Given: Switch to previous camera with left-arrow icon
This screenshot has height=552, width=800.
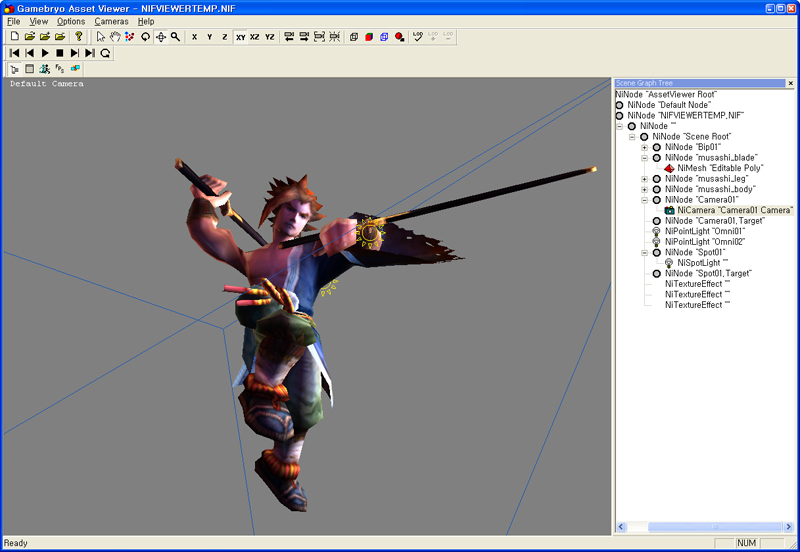Looking at the screenshot, I should tap(289, 37).
